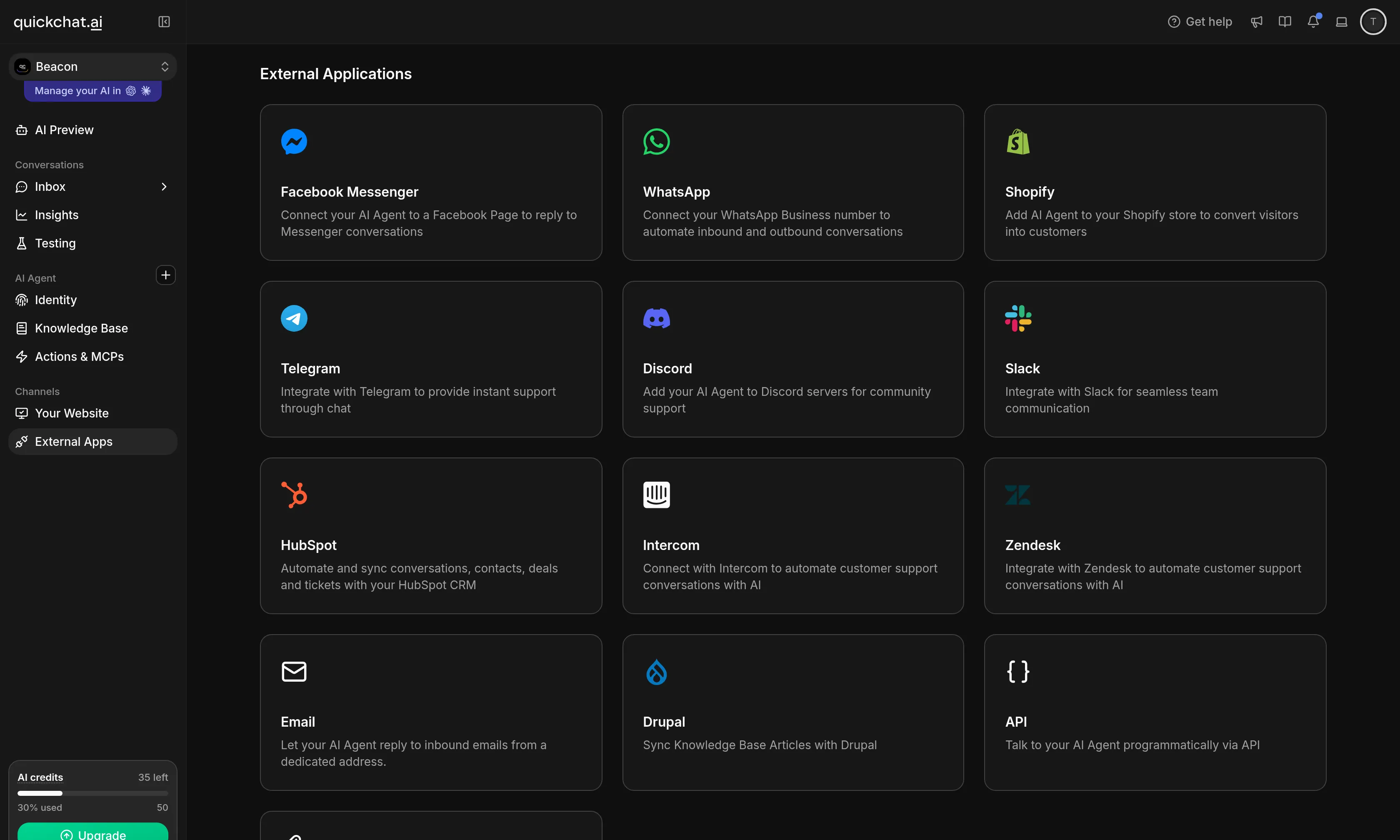Image resolution: width=1400 pixels, height=840 pixels.
Task: Open the Email card title
Action: [x=297, y=722]
